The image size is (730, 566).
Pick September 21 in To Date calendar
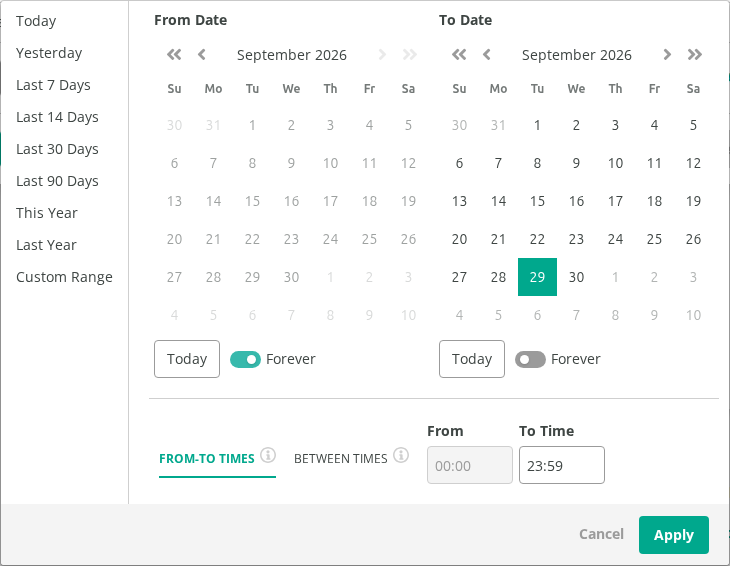[498, 239]
